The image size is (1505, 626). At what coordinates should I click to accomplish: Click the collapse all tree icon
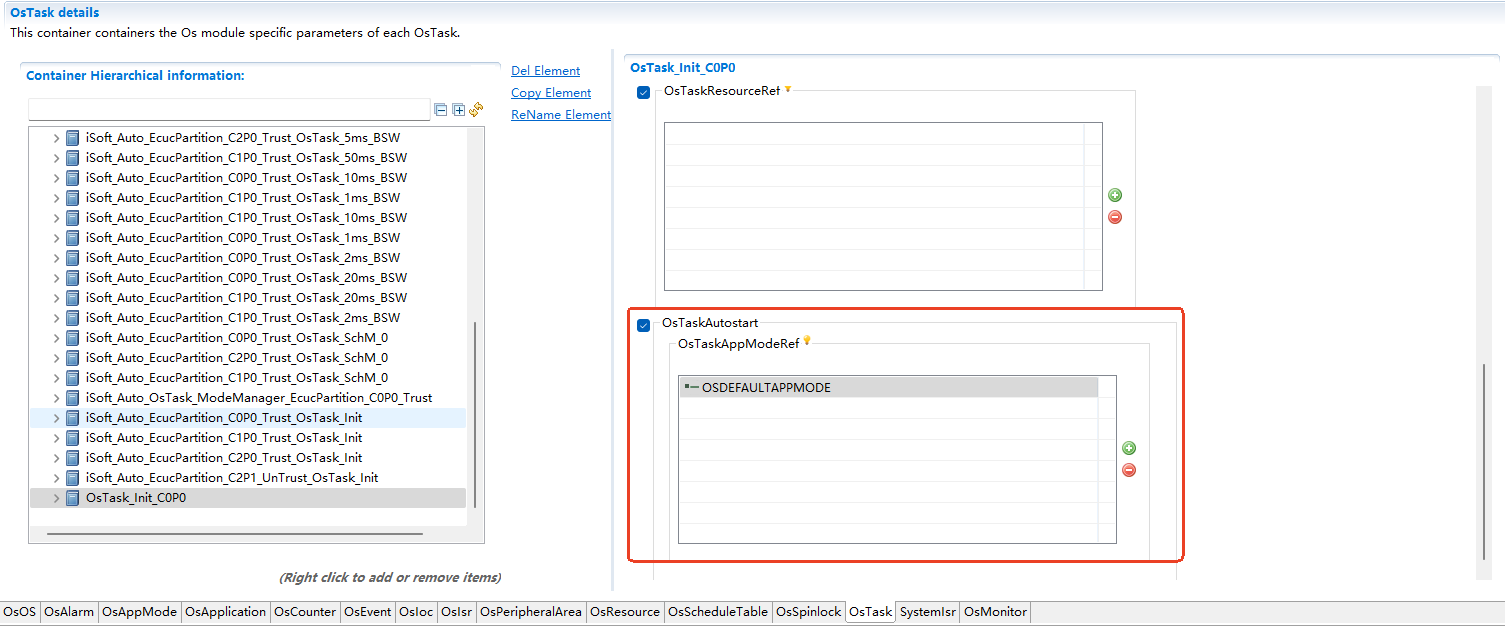(441, 110)
